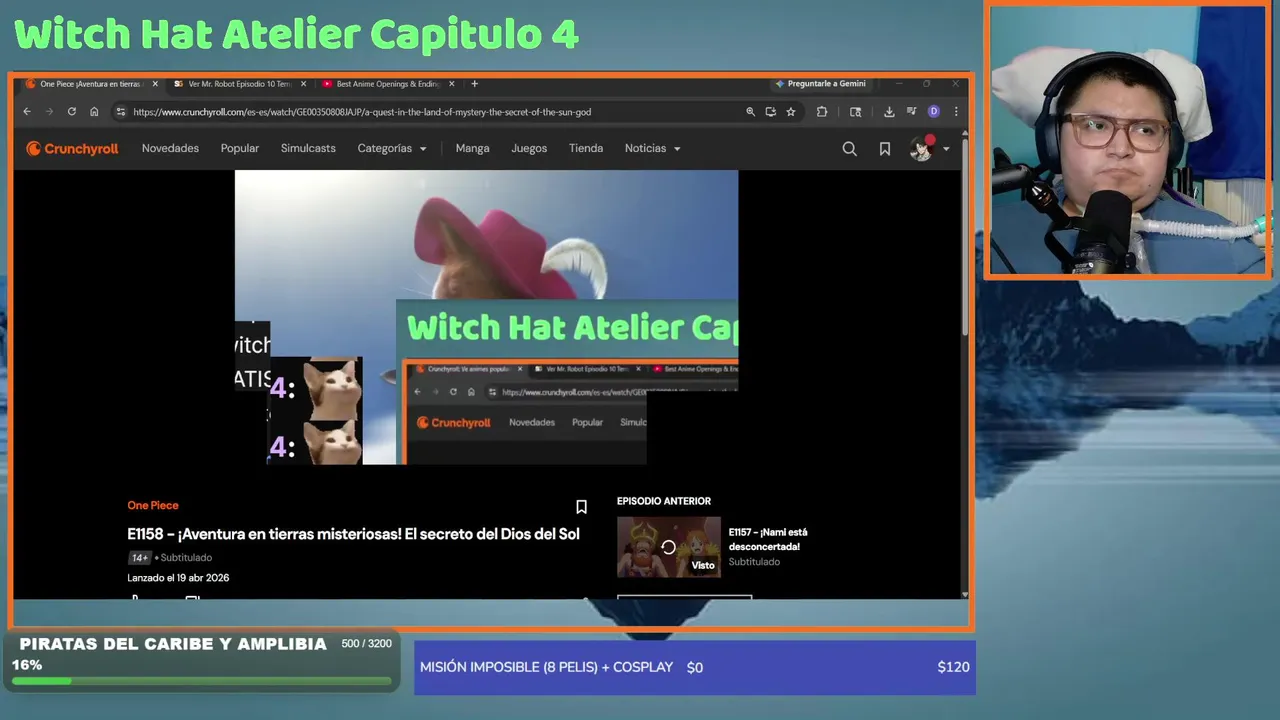This screenshot has width=1280, height=720.
Task: Open the browser home page icon
Action: 94,112
